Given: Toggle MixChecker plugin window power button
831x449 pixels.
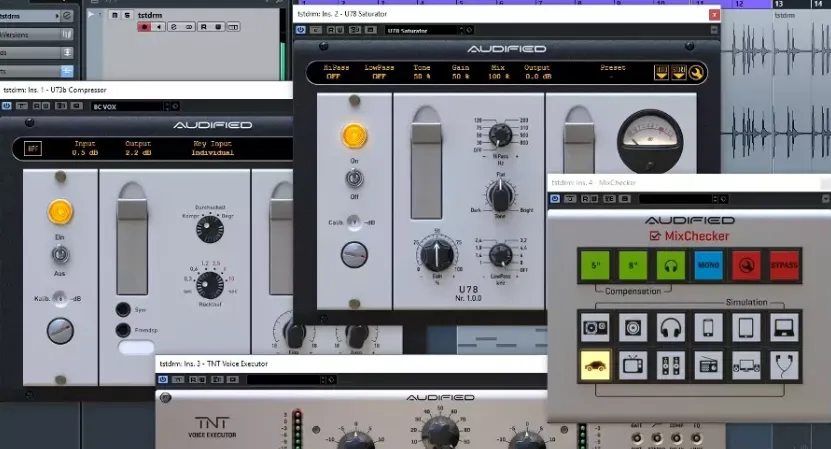Looking at the screenshot, I should (555, 199).
